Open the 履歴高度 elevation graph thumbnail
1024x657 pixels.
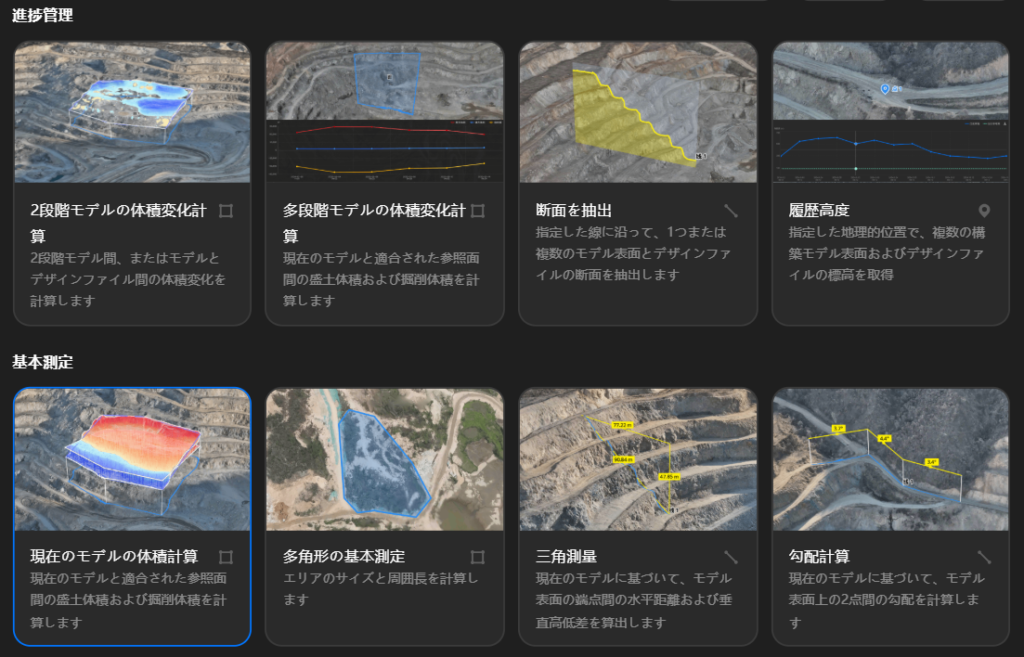(x=890, y=112)
